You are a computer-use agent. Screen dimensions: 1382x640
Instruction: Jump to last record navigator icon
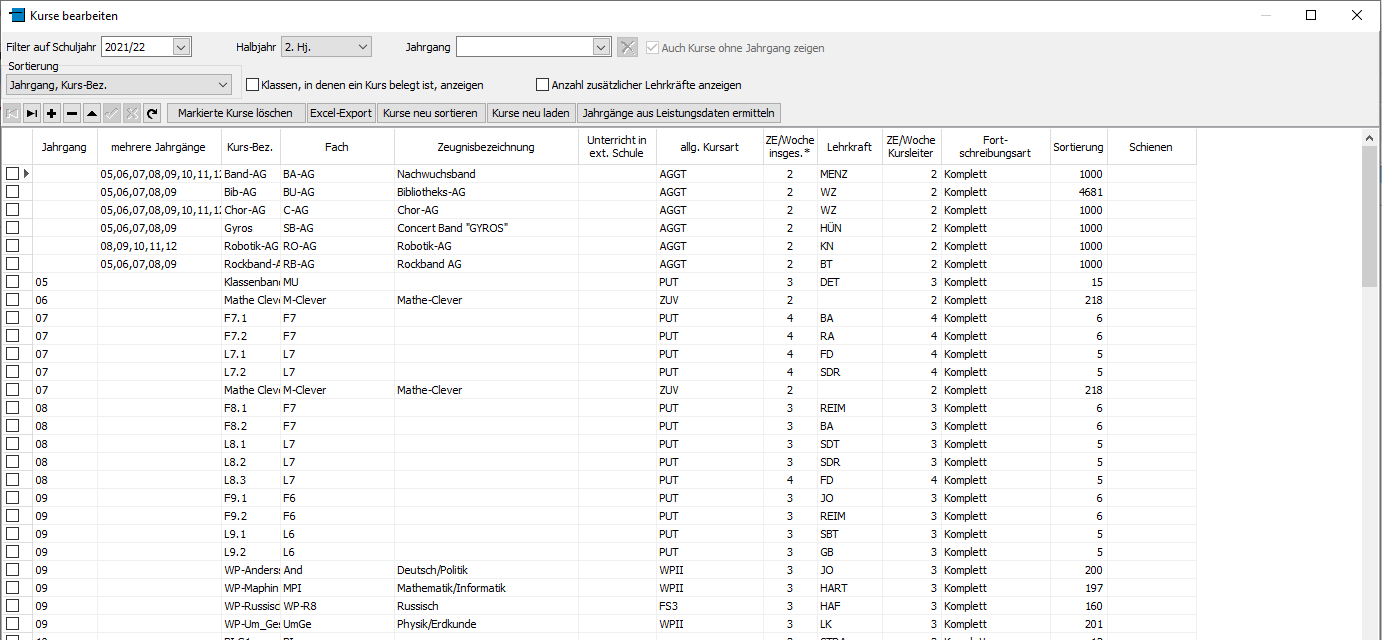pyautogui.click(x=32, y=113)
